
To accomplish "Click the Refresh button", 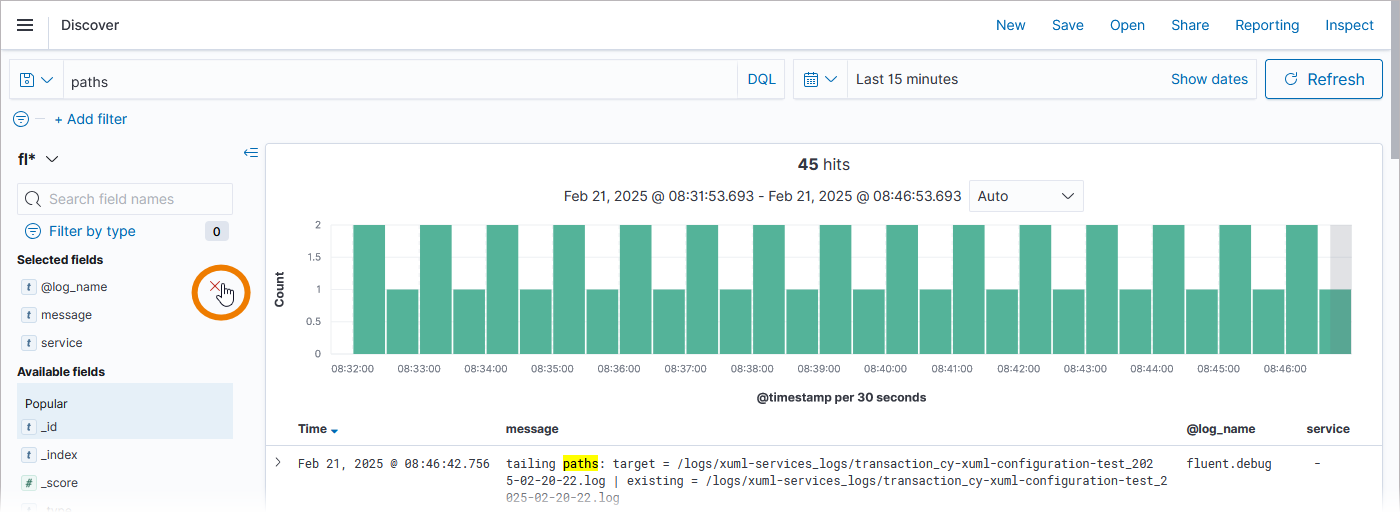I will [1324, 79].
